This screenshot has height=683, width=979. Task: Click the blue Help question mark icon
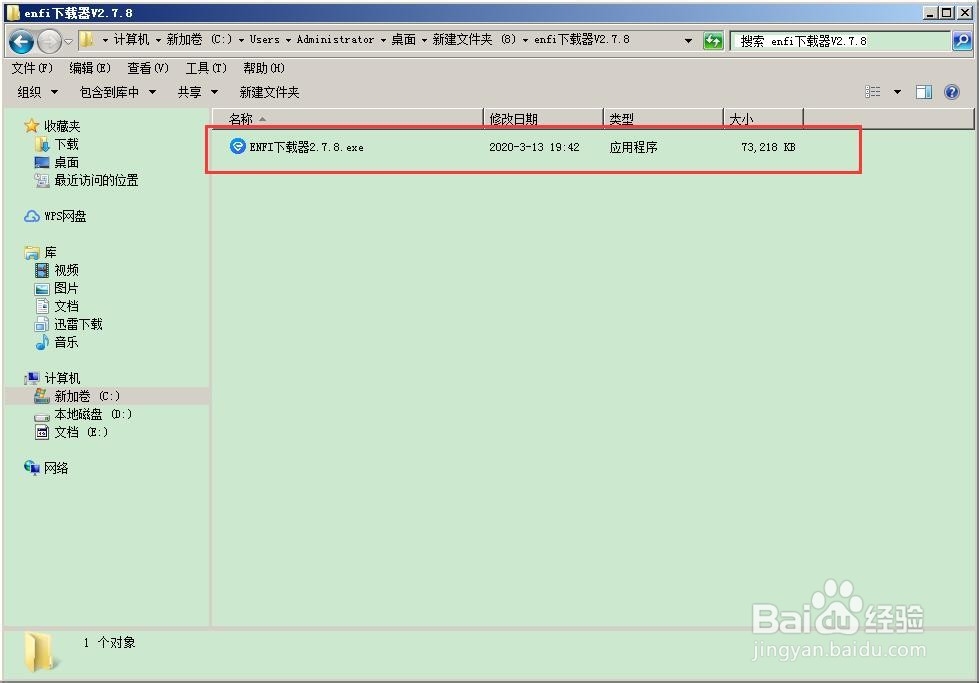pyautogui.click(x=952, y=92)
